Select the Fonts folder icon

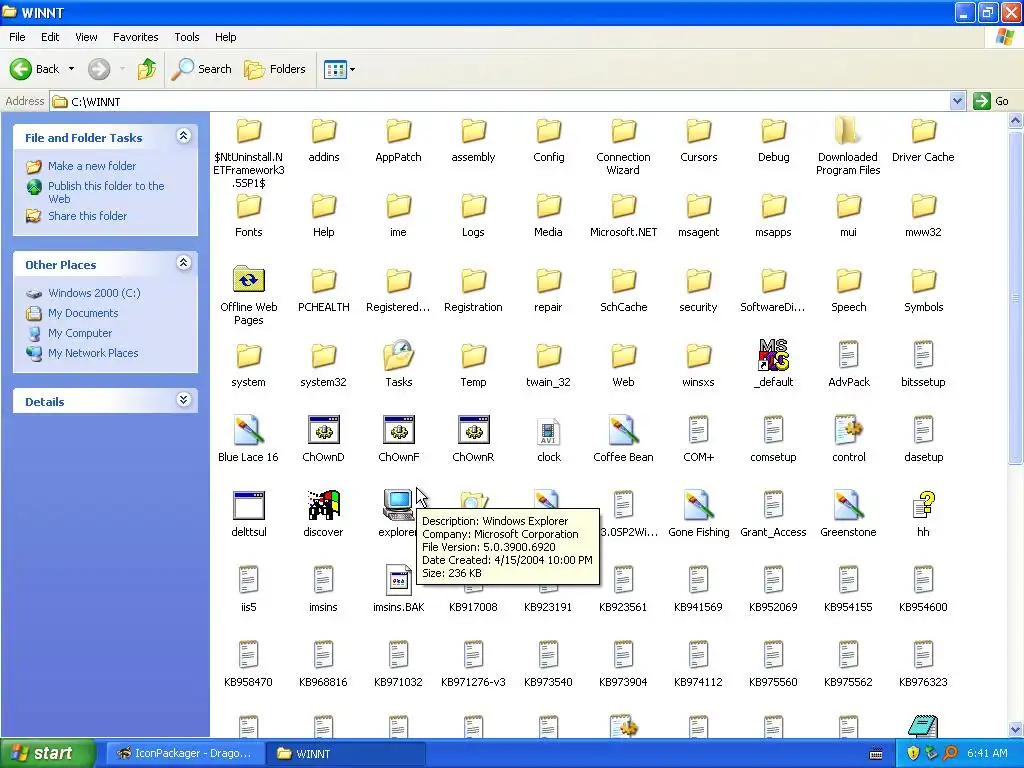pyautogui.click(x=248, y=206)
